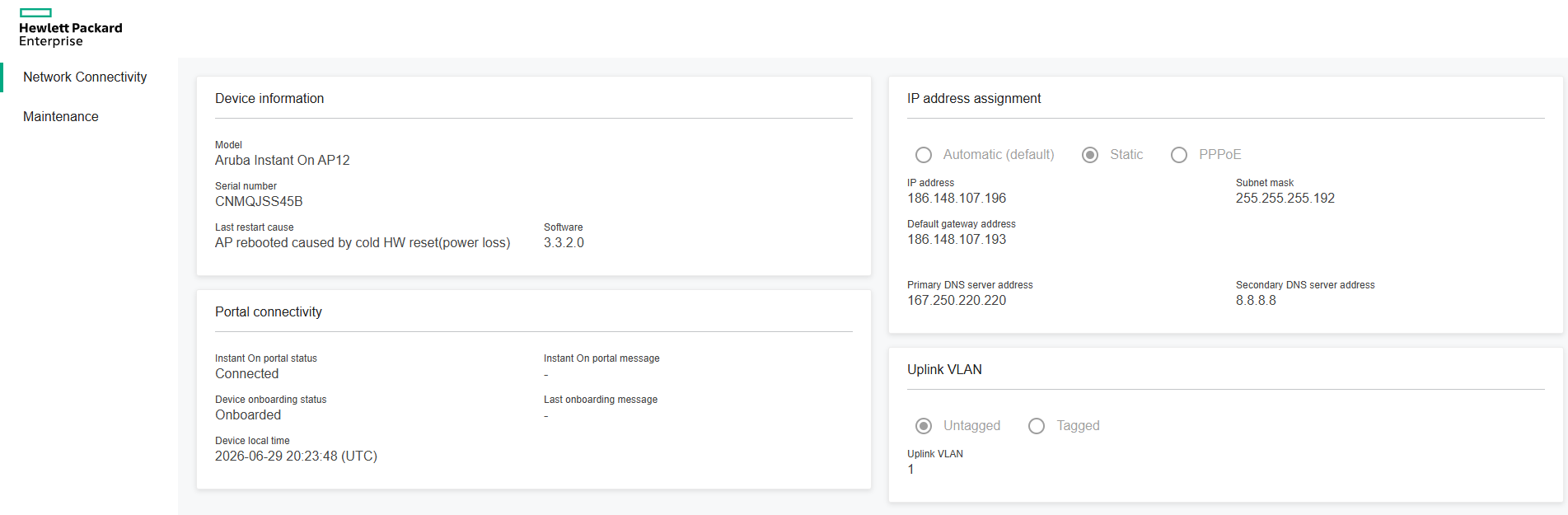Click the Subnet mask label
The width and height of the screenshot is (1568, 515).
click(1265, 183)
